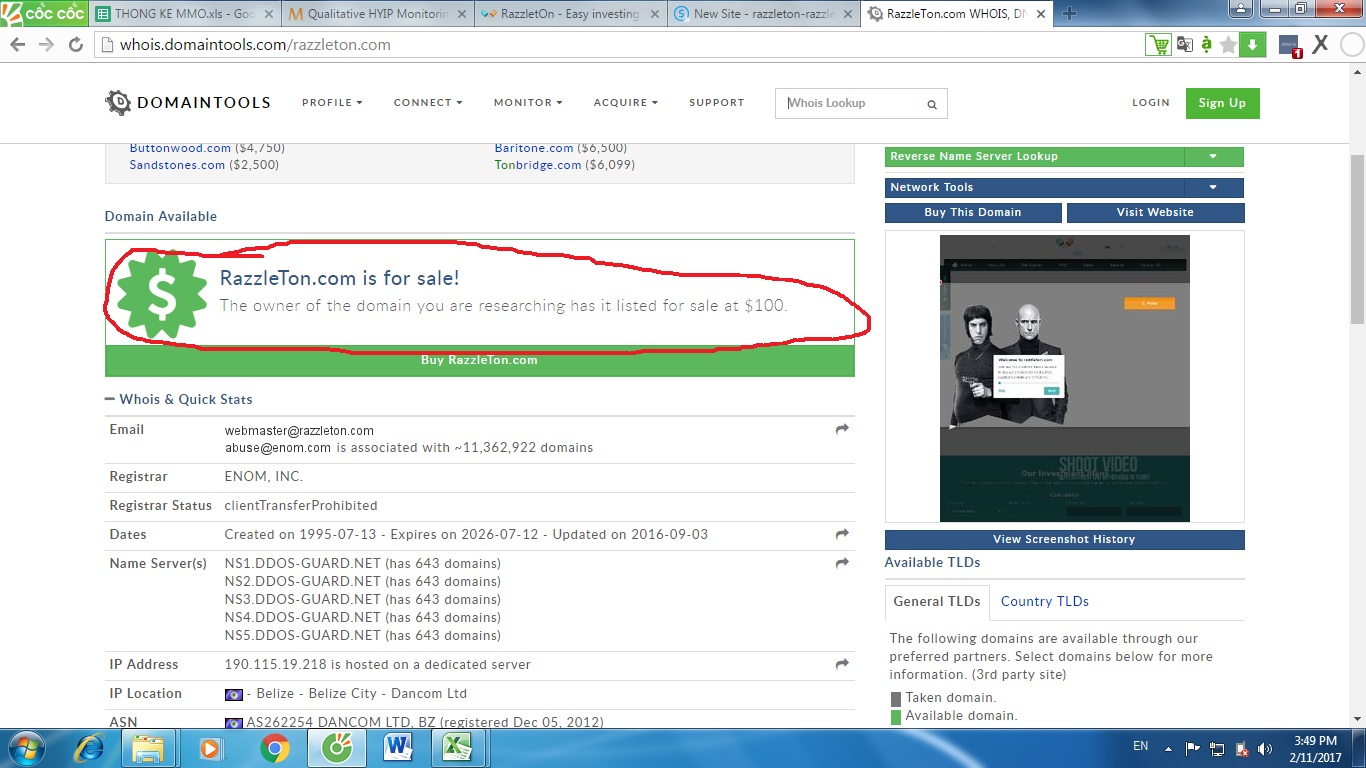1366x768 pixels.
Task: Select the General TLDs tab
Action: click(x=937, y=601)
